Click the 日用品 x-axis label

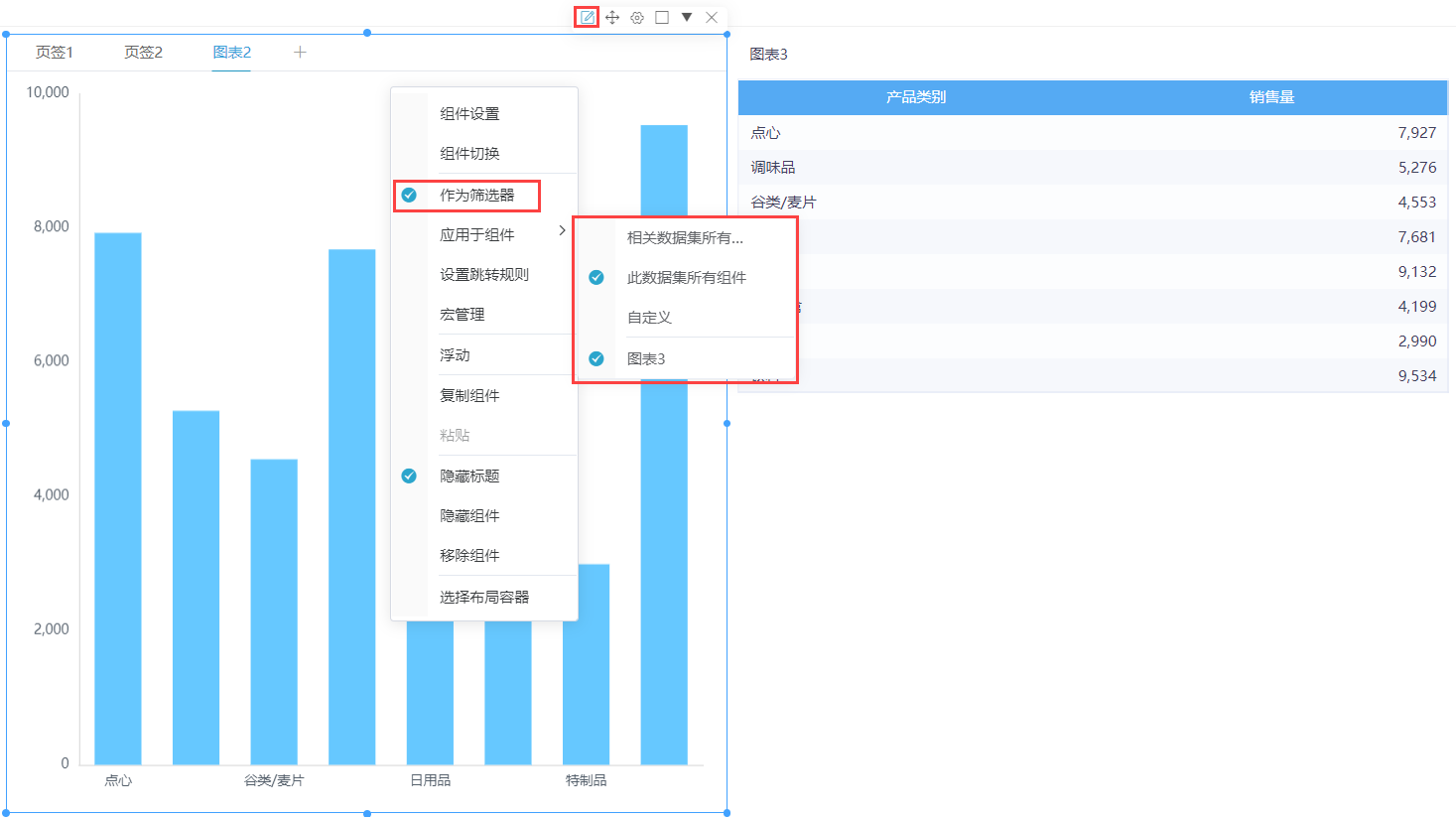pyautogui.click(x=430, y=781)
